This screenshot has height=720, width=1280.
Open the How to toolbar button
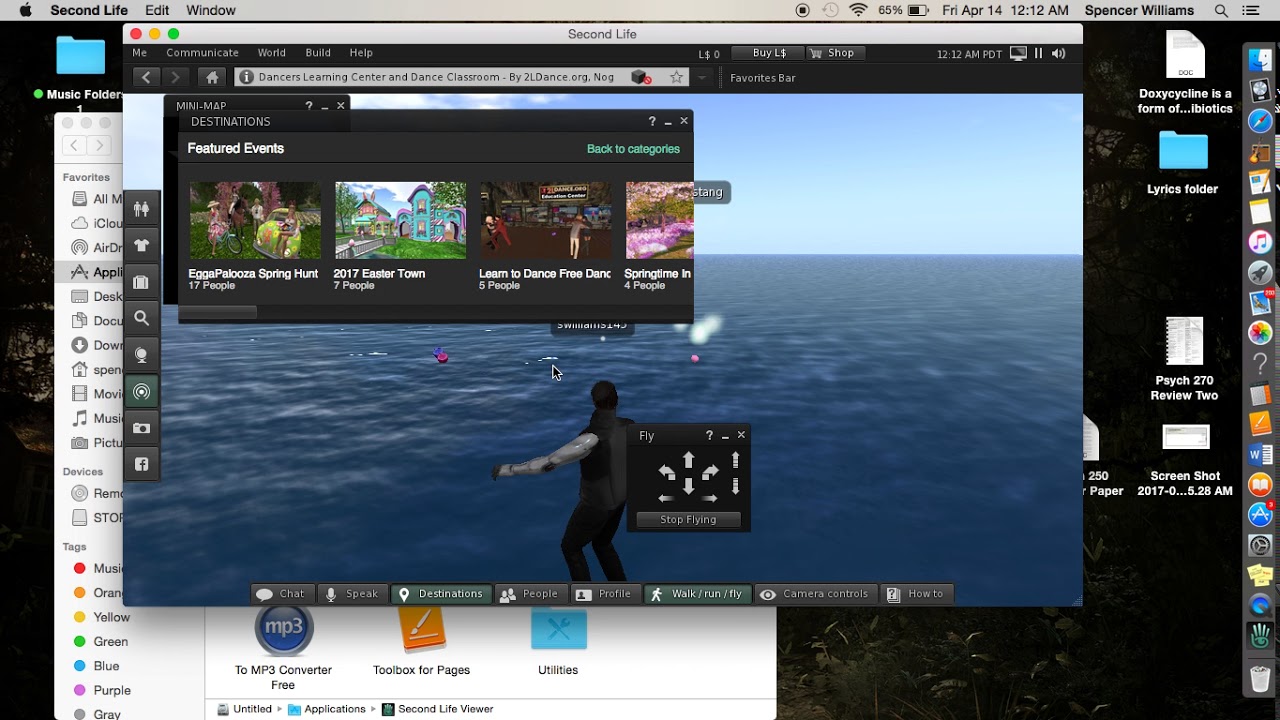pyautogui.click(x=916, y=594)
